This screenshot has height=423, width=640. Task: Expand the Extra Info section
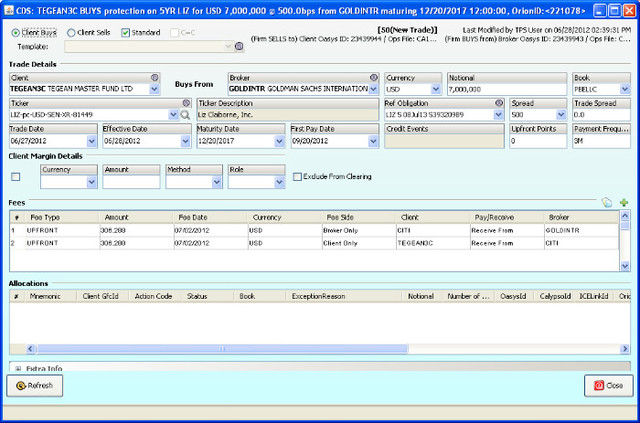click(18, 368)
